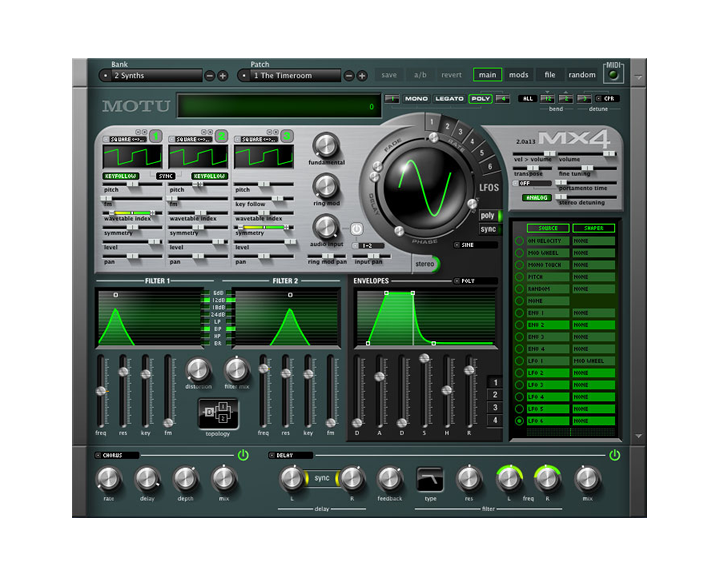This screenshot has width=718, height=575.
Task: Open oscillator 1 SQUARE waveform dropdown
Action: pyautogui.click(x=125, y=139)
